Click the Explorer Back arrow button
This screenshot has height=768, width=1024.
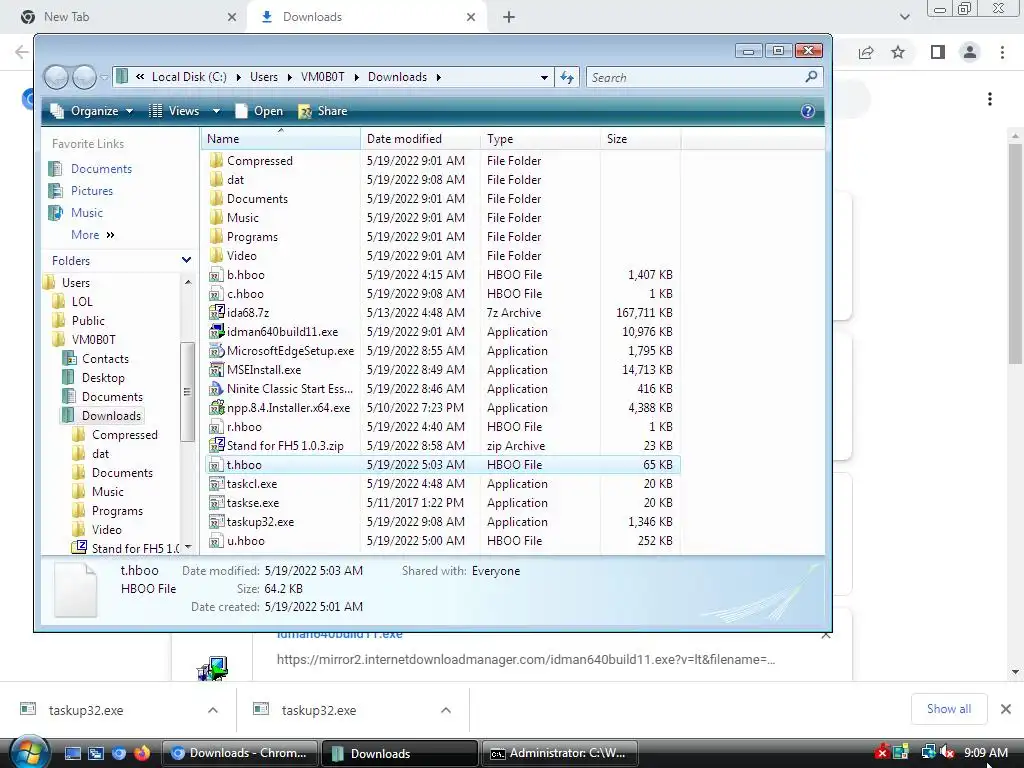(56, 78)
